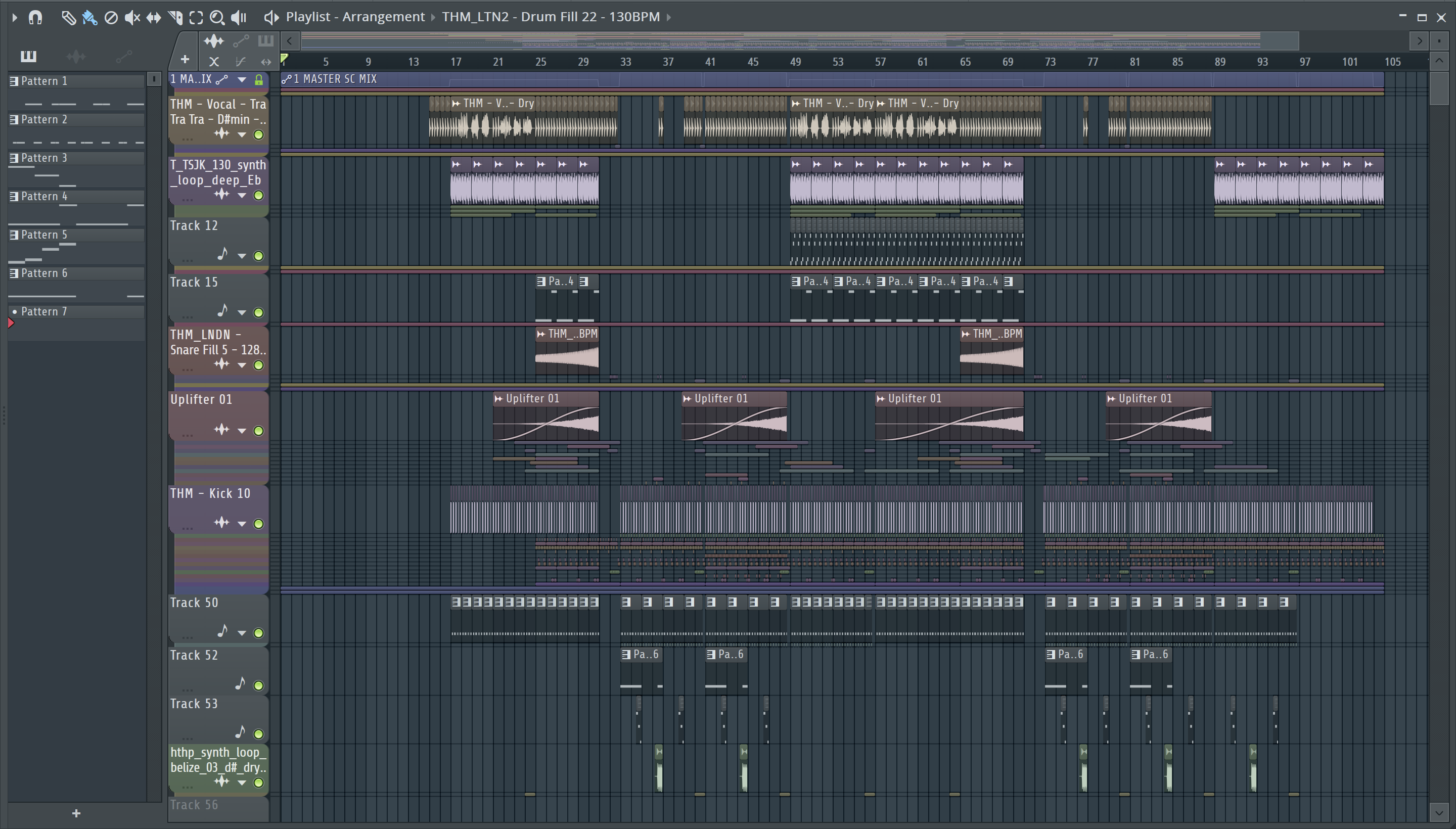Open THM_LNDN Snare Fill track dropdown
This screenshot has width=1456, height=829.
click(x=242, y=365)
